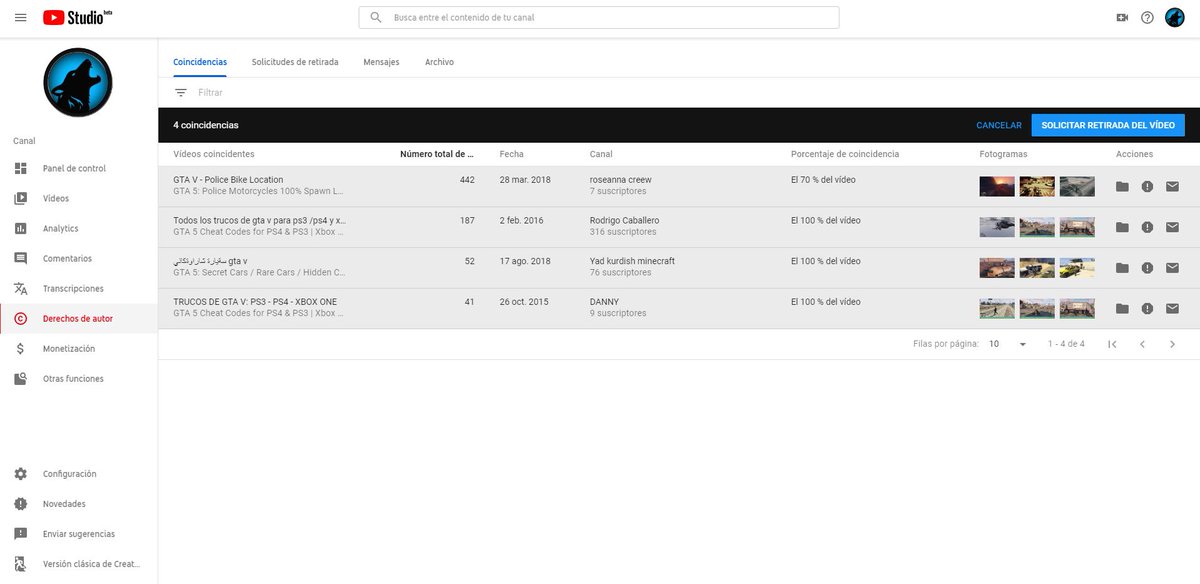
Task: Click 'El 70 % del vídeo' cell
Action: 823,180
